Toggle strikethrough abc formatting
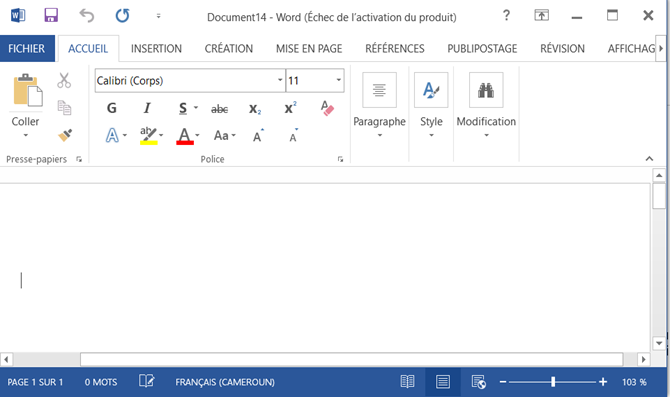This screenshot has width=670, height=397. click(220, 109)
